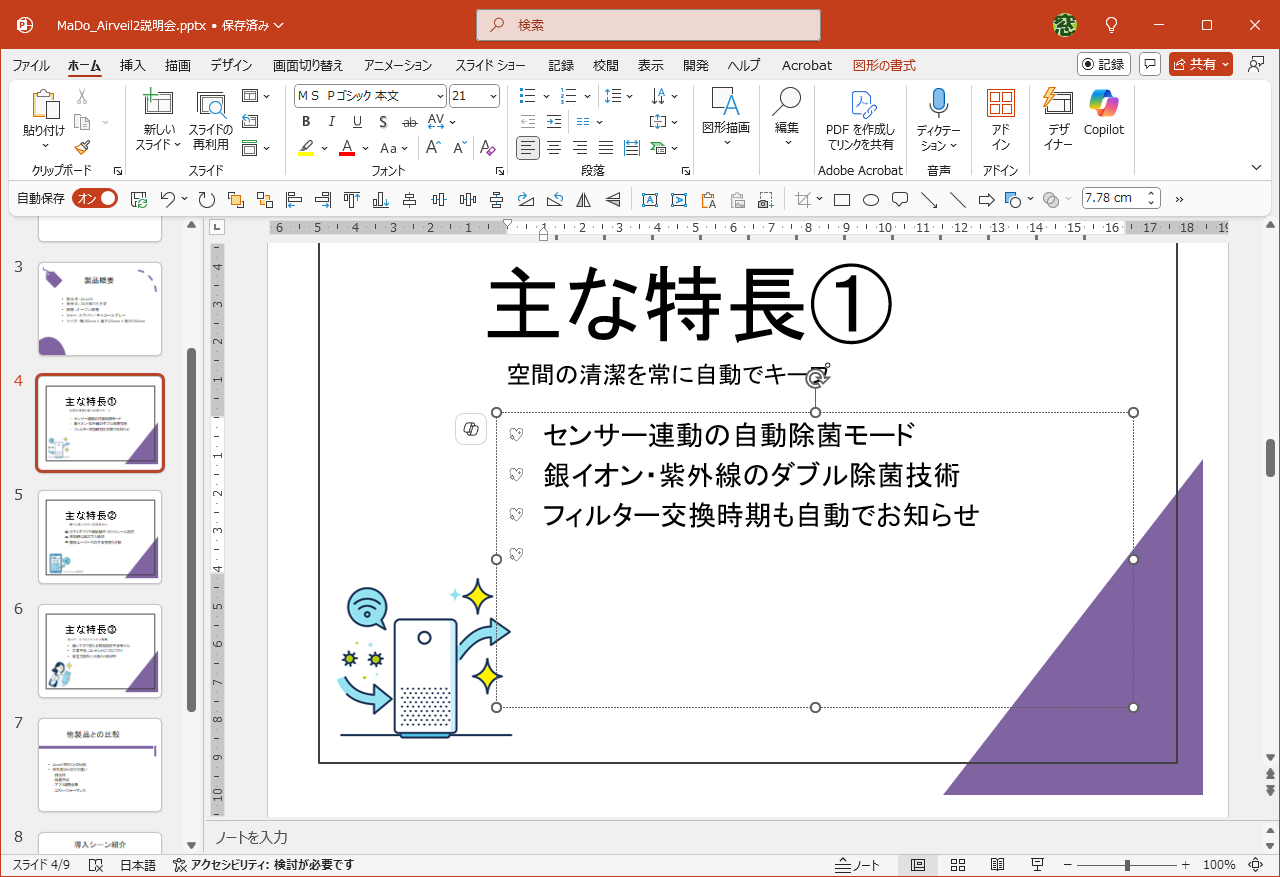
Task: Click the 記録 (Record) button at top right
Action: (x=1103, y=64)
